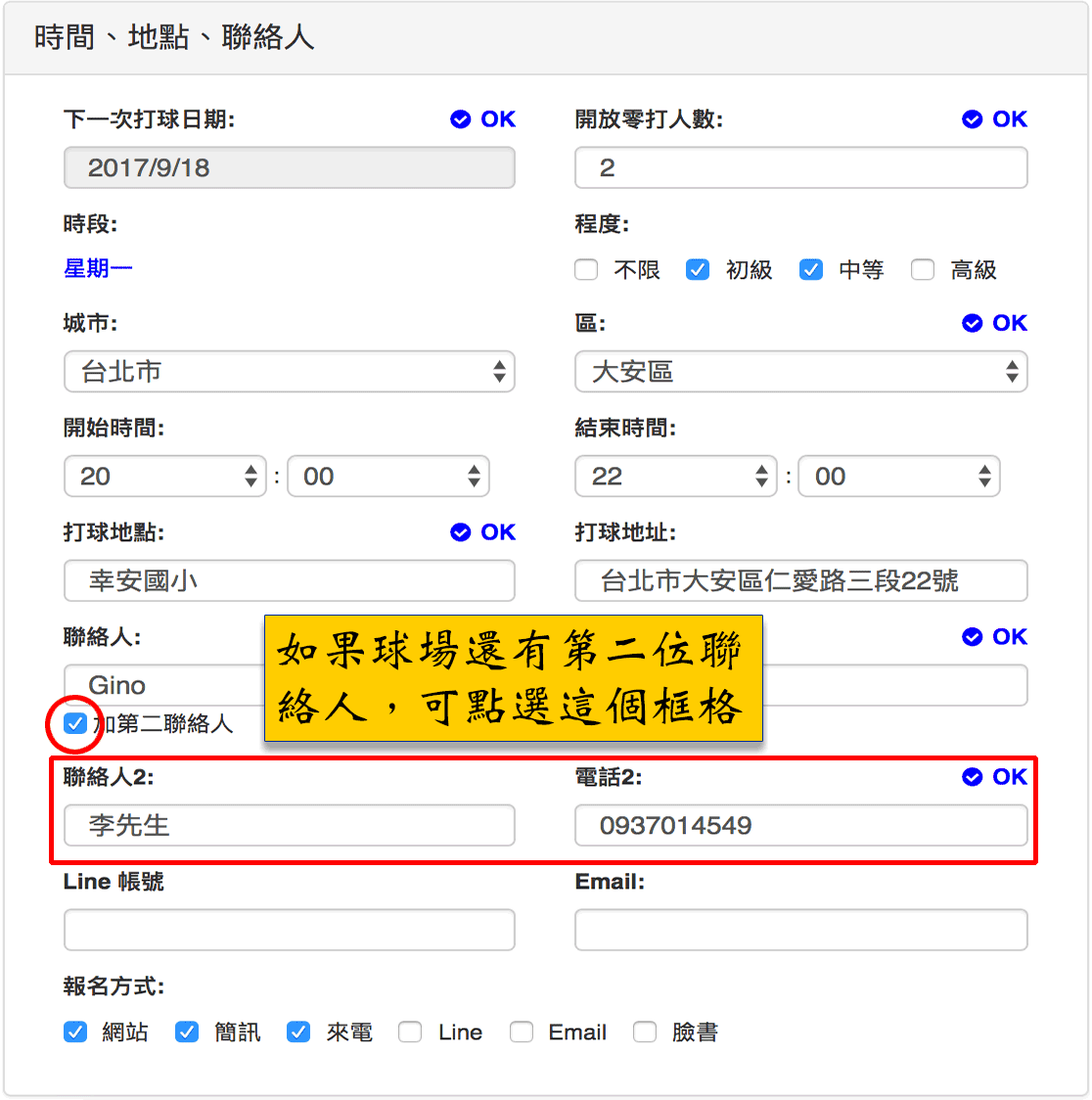
Task: Click the Line 帳號 text field
Action: 289,930
